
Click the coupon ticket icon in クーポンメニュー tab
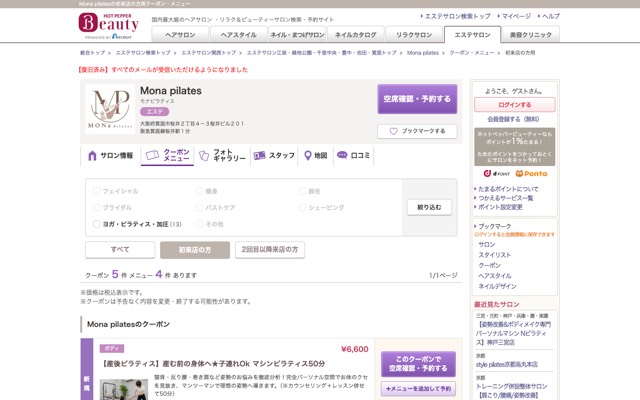coord(152,155)
